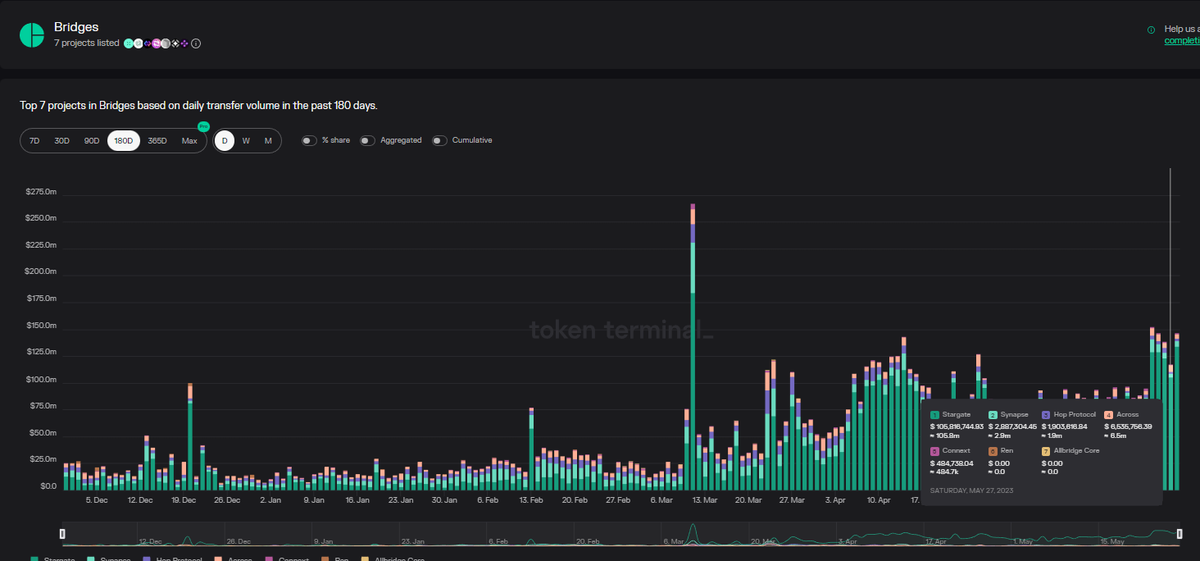
Task: Click the Connext value $484,738.04
Action: pos(953,463)
